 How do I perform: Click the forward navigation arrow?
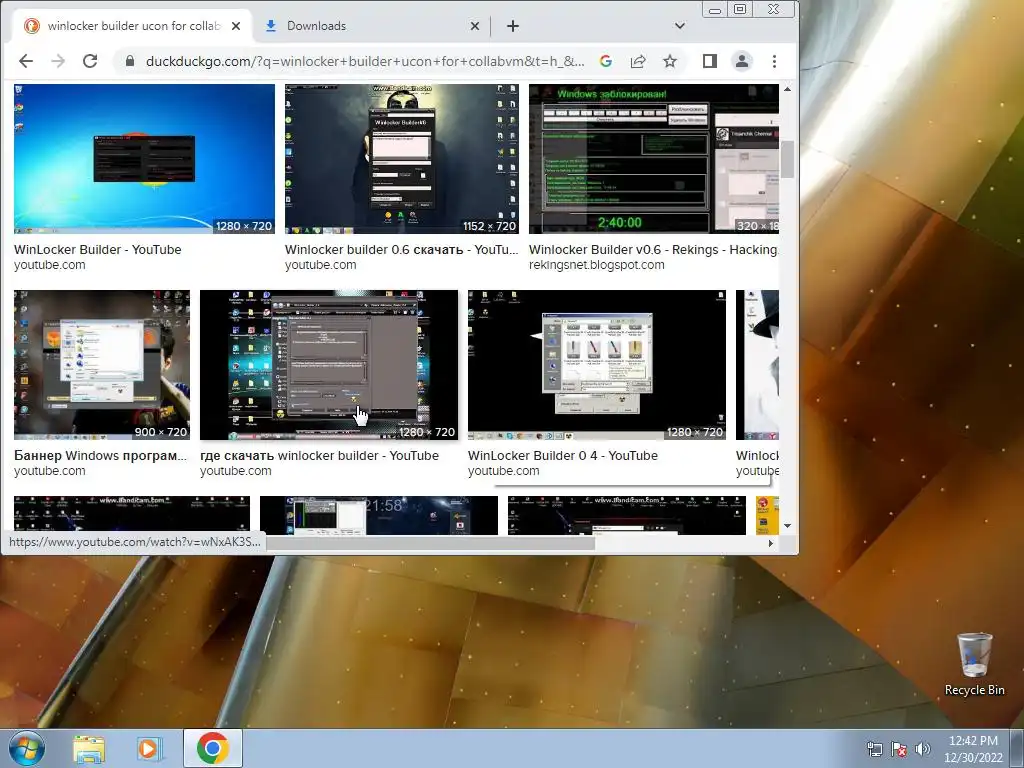click(x=58, y=61)
